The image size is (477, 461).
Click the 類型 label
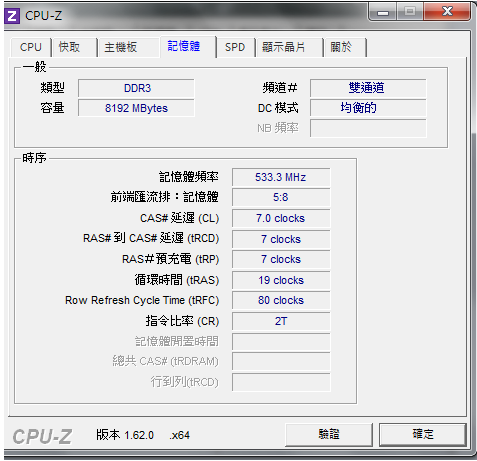(52, 88)
